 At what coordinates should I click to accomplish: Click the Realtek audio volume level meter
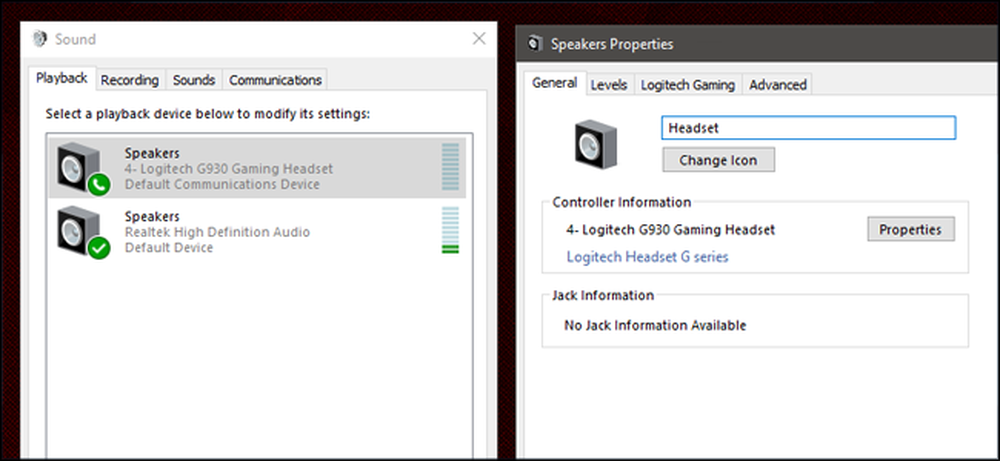click(450, 230)
